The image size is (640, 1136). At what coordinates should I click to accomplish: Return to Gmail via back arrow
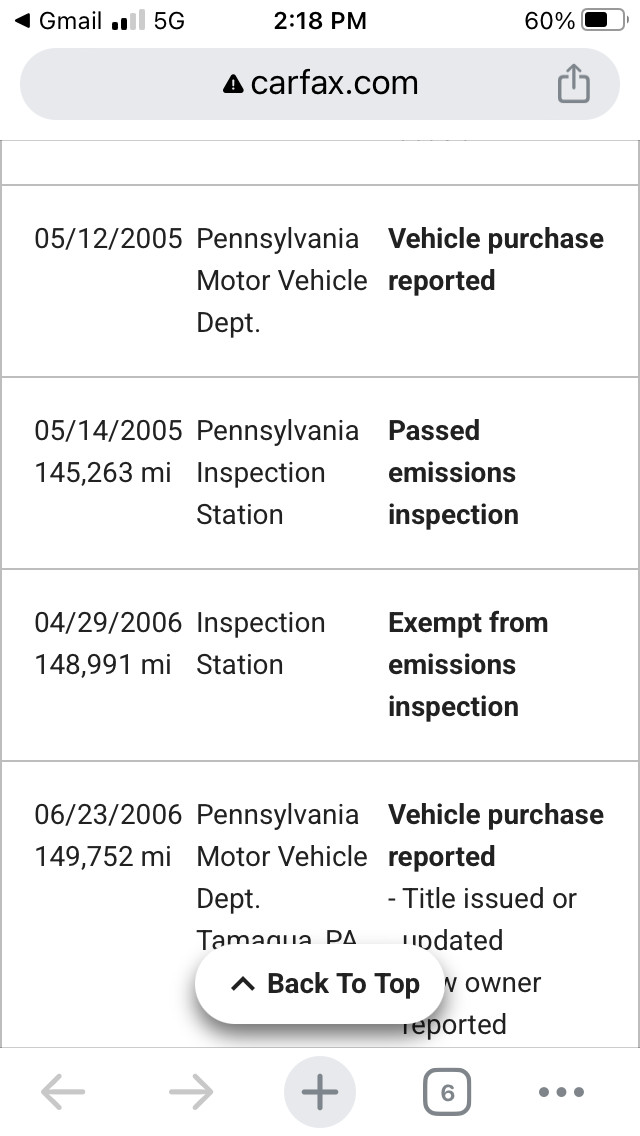click(58, 20)
